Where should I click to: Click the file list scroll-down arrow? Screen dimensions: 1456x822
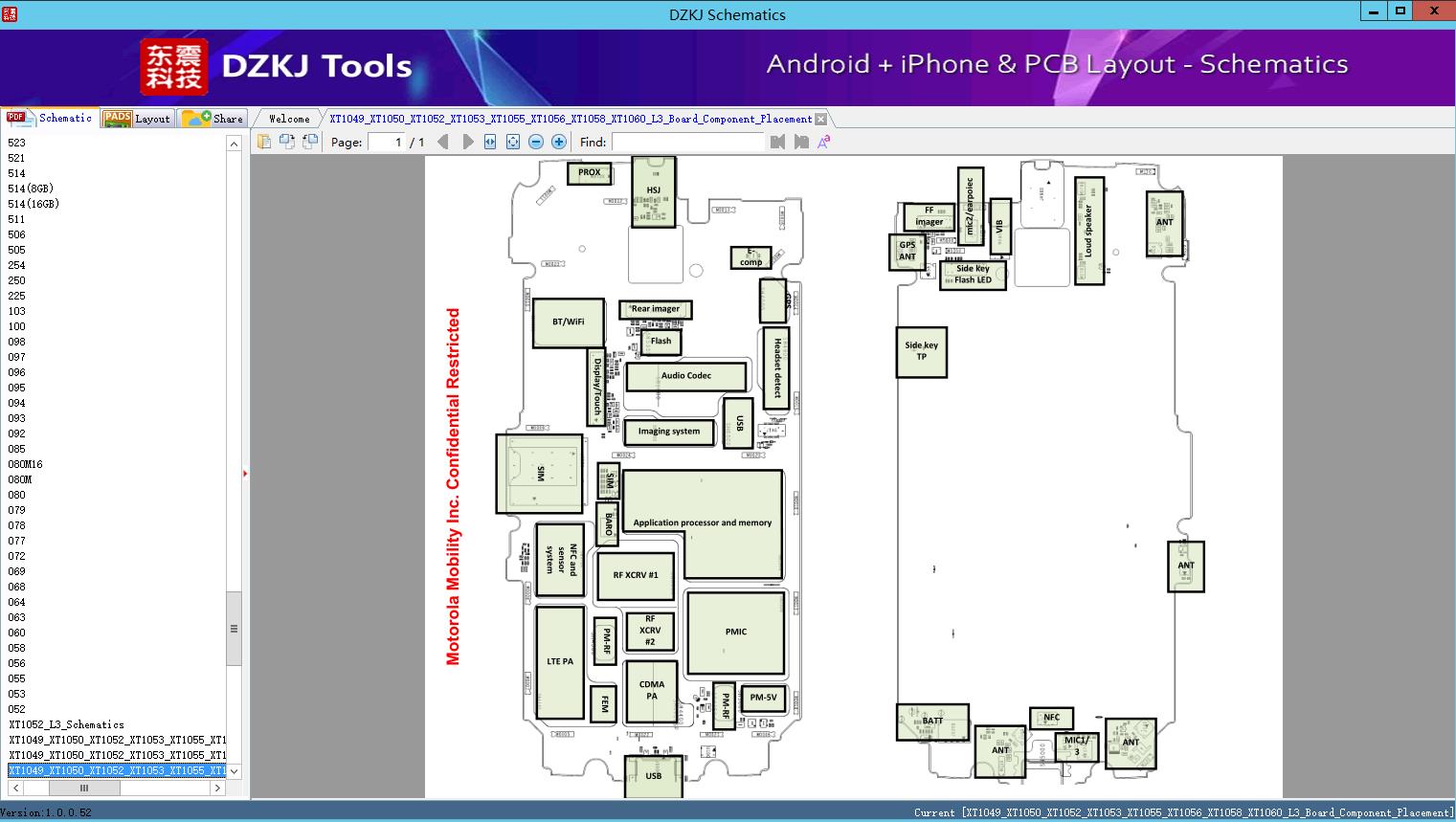234,770
